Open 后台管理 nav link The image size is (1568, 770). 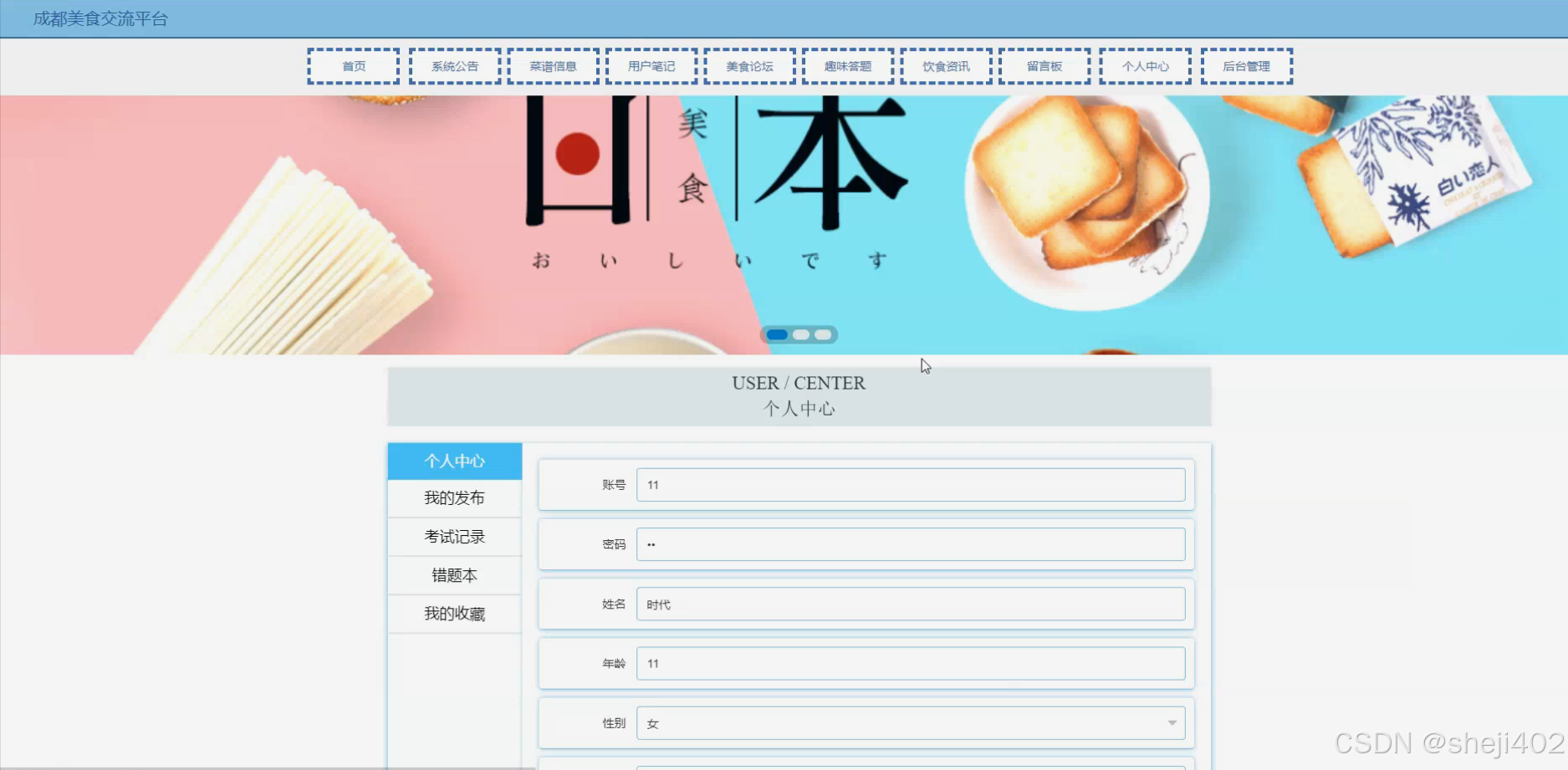tap(1247, 66)
